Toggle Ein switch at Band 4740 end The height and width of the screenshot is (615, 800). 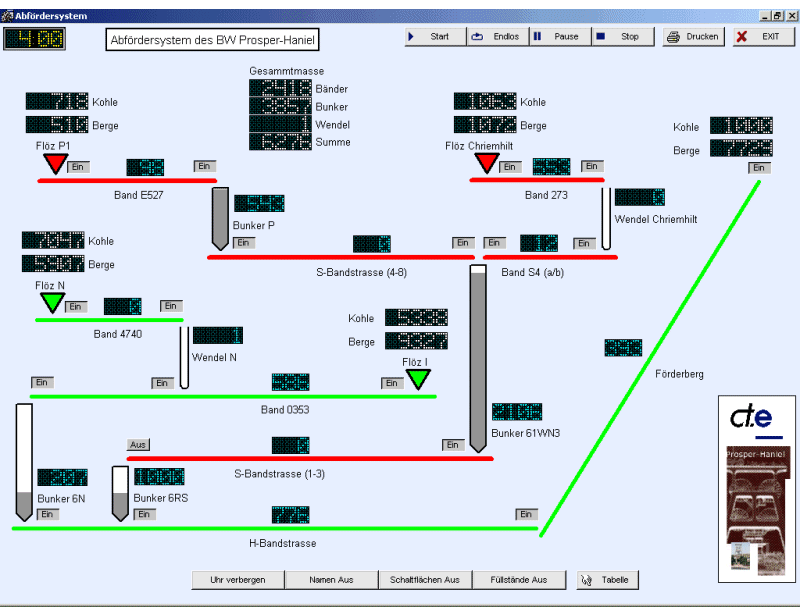[171, 306]
